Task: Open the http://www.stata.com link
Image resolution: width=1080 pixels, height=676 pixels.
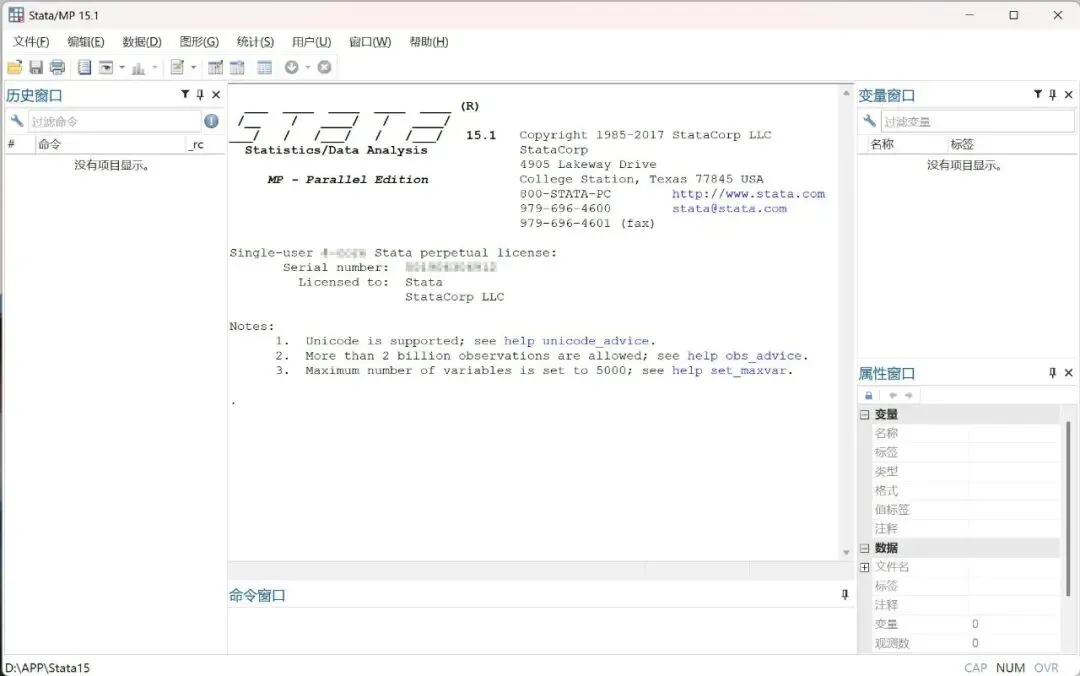Action: coord(749,194)
